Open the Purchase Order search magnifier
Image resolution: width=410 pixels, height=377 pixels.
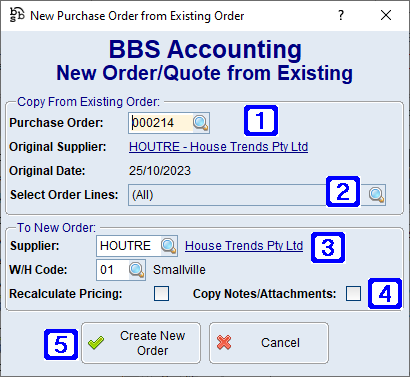pyautogui.click(x=201, y=123)
